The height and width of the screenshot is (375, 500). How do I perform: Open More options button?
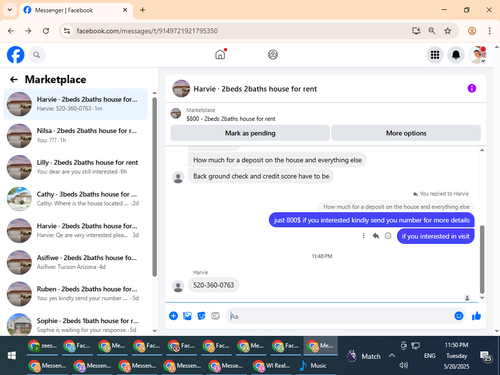406,133
